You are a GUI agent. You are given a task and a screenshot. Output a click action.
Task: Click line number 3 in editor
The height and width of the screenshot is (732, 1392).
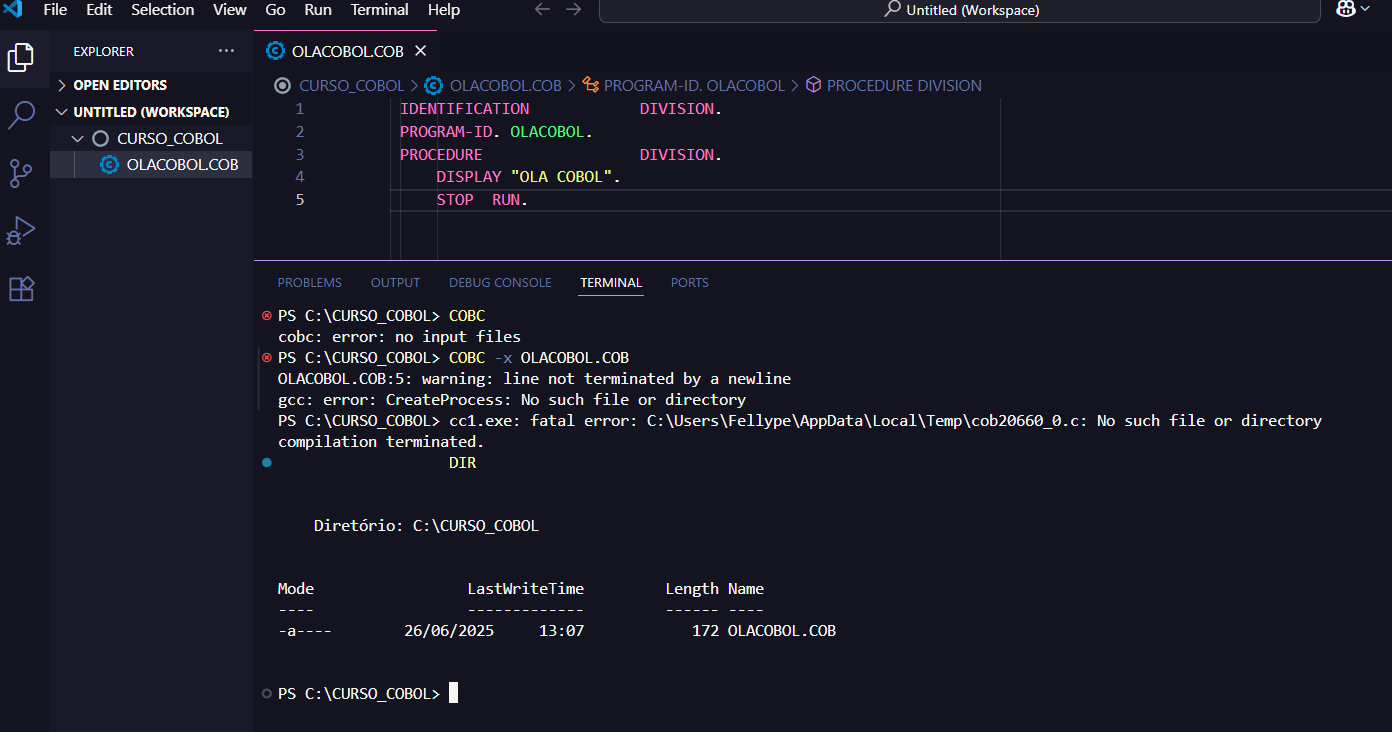point(299,155)
